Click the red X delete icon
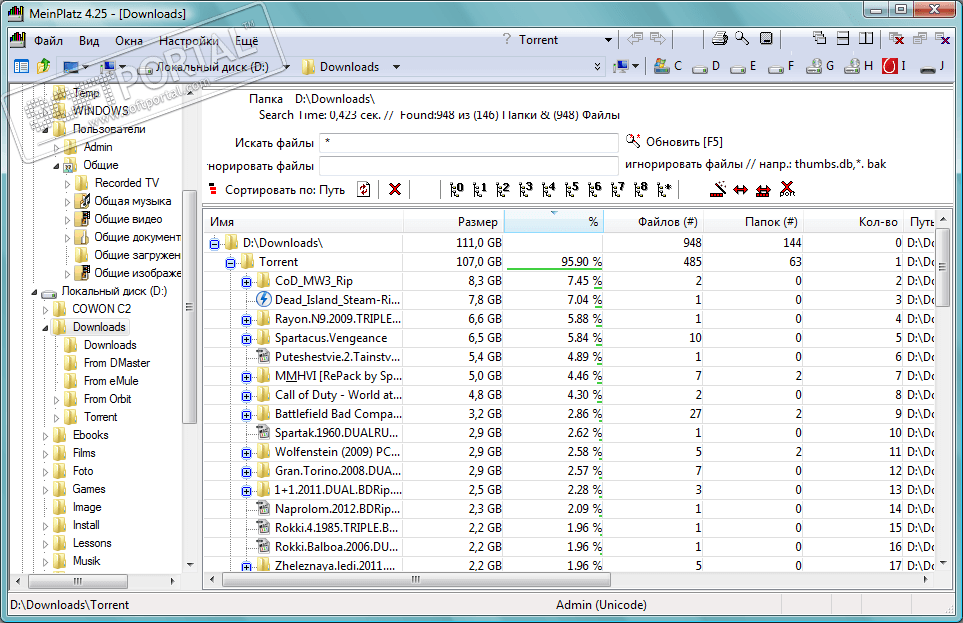Screen dimensions: 963x623 (395, 189)
